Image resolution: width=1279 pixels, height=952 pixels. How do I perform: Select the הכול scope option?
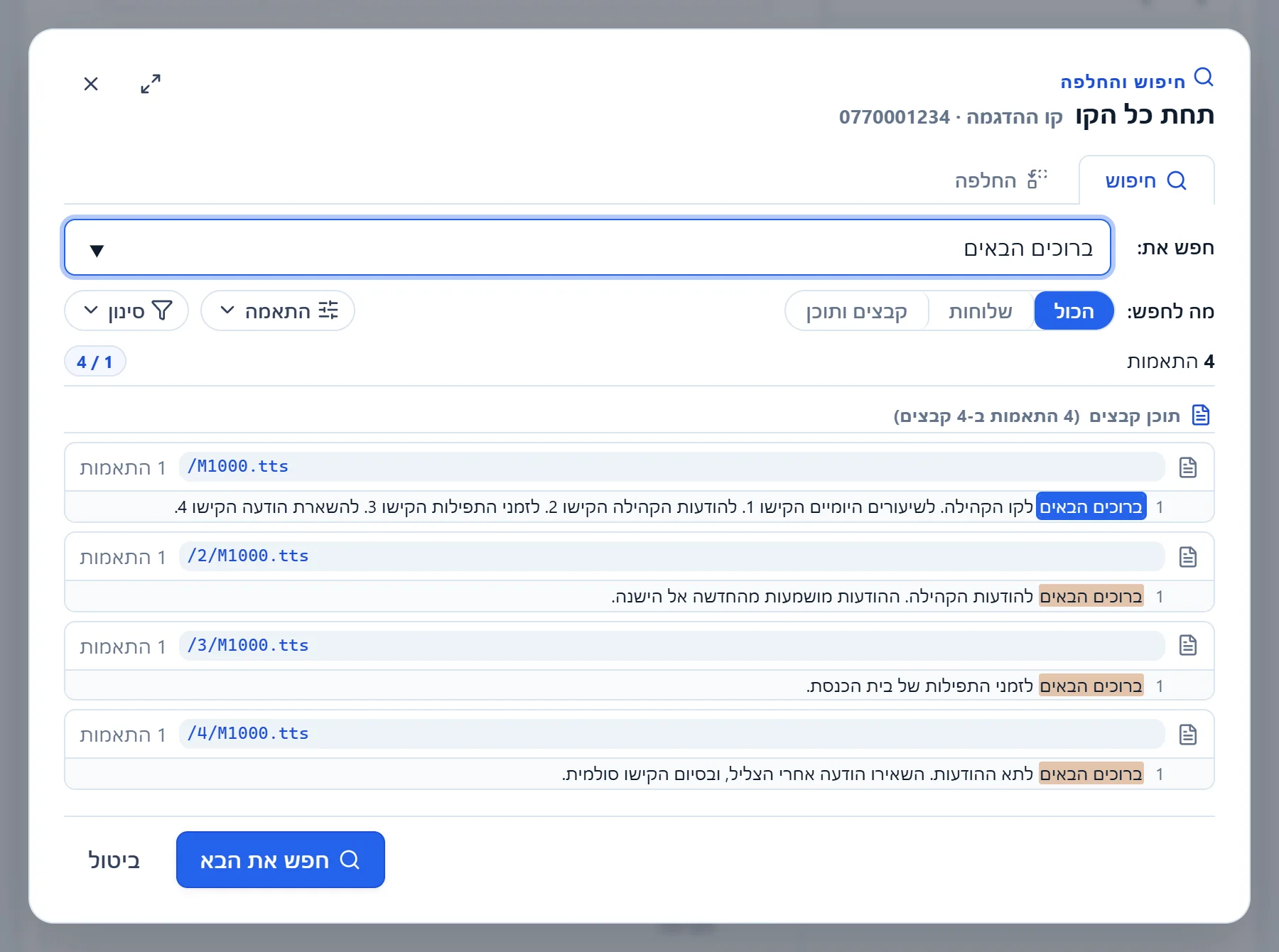coord(1074,311)
